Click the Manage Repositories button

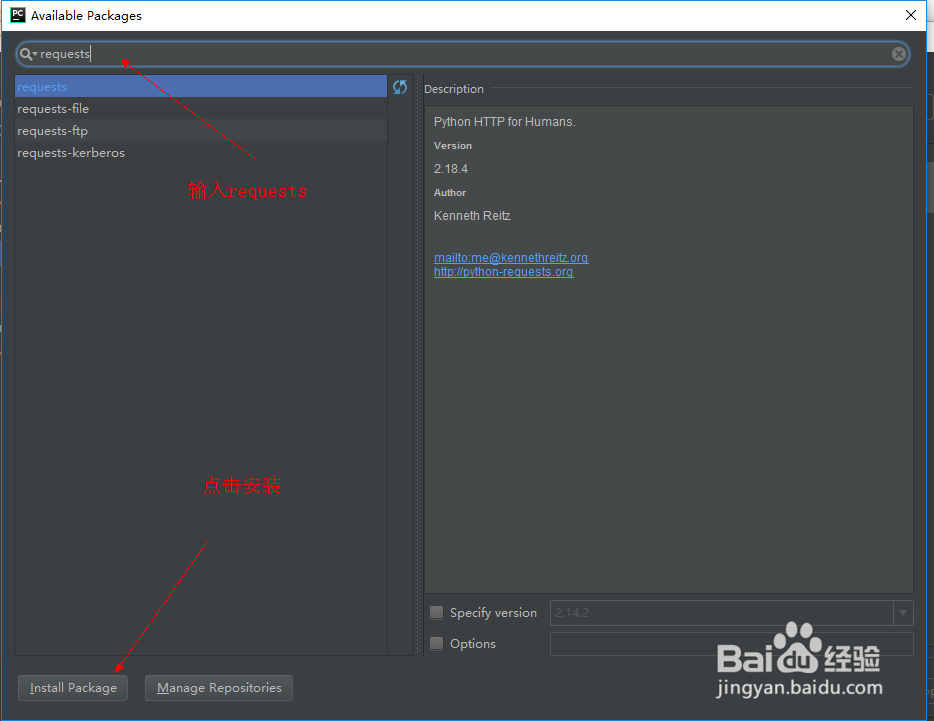click(219, 688)
